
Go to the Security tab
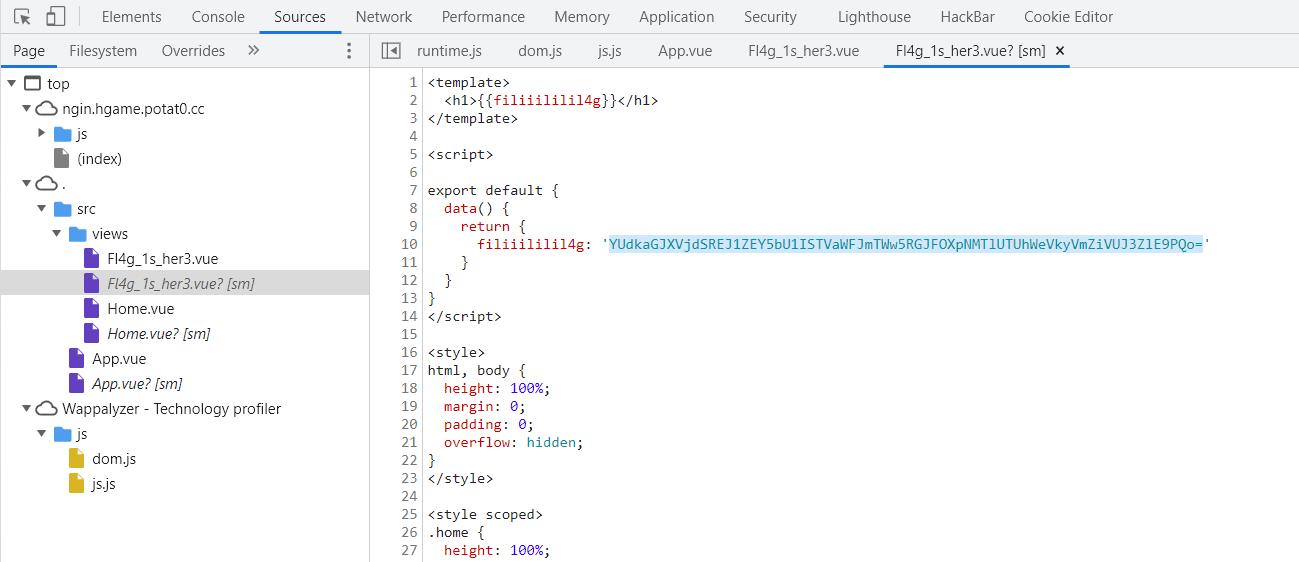(770, 17)
